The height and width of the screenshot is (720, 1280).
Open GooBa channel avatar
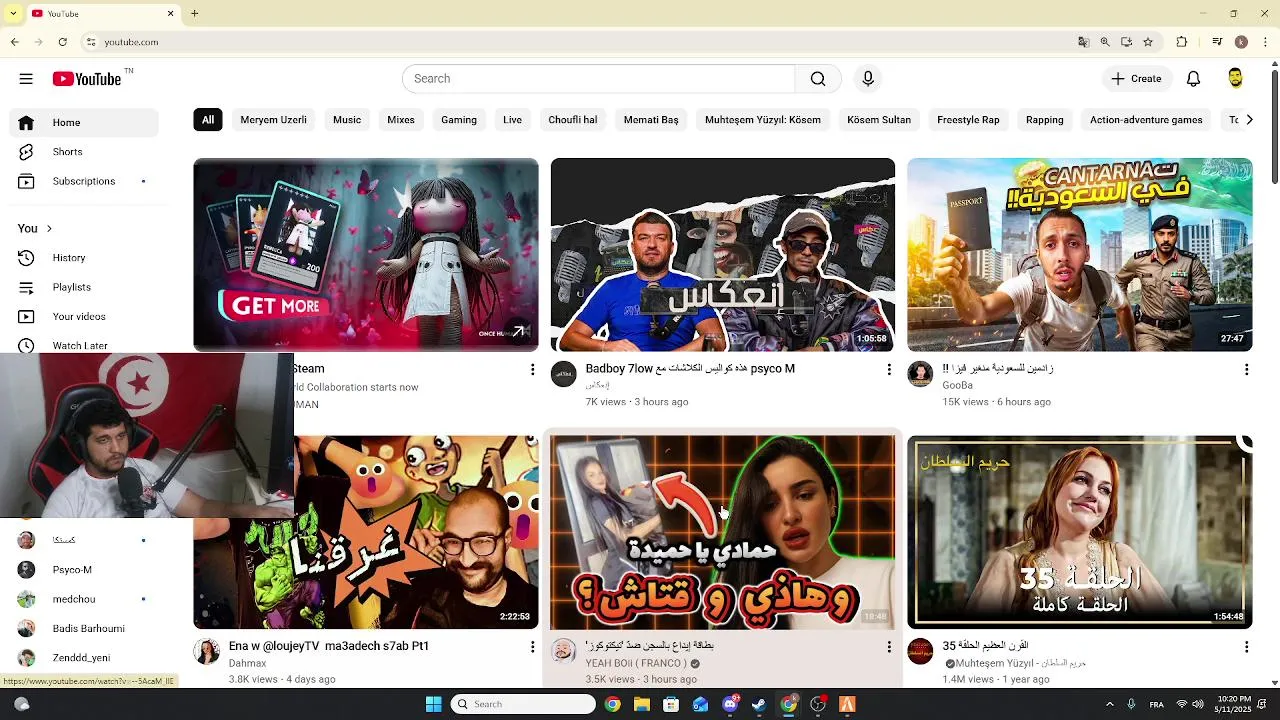pyautogui.click(x=920, y=374)
